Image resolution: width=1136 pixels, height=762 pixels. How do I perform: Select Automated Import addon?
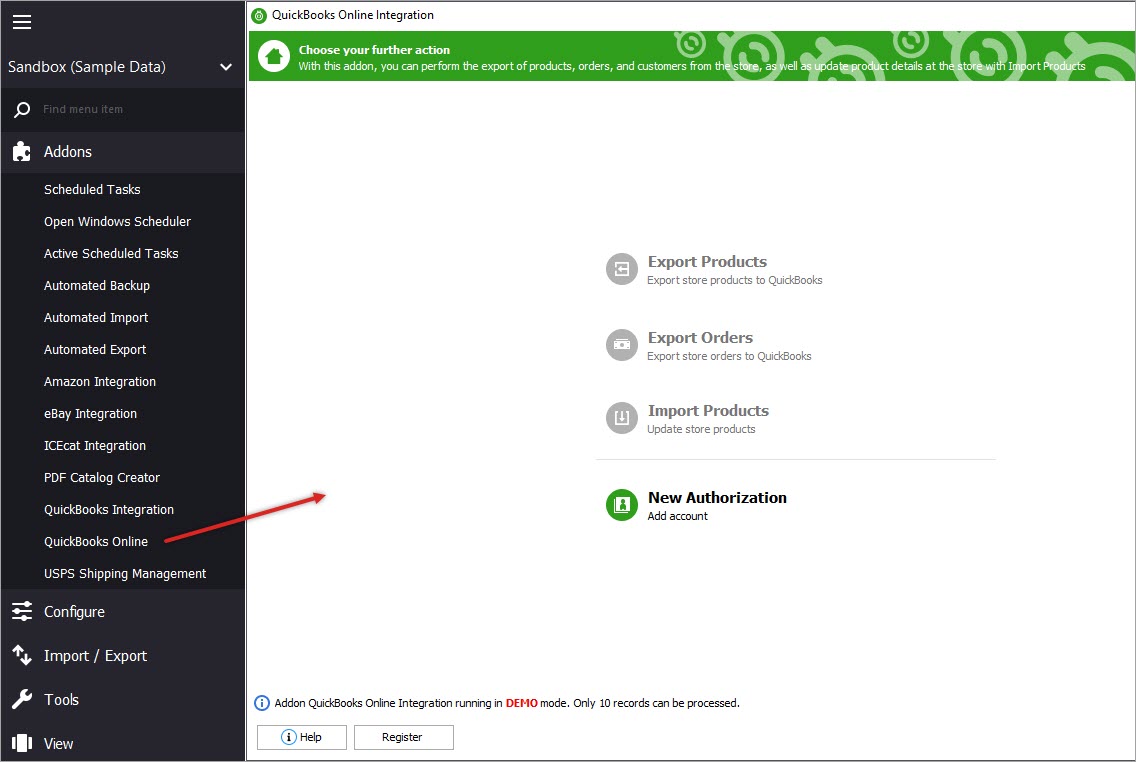(96, 317)
